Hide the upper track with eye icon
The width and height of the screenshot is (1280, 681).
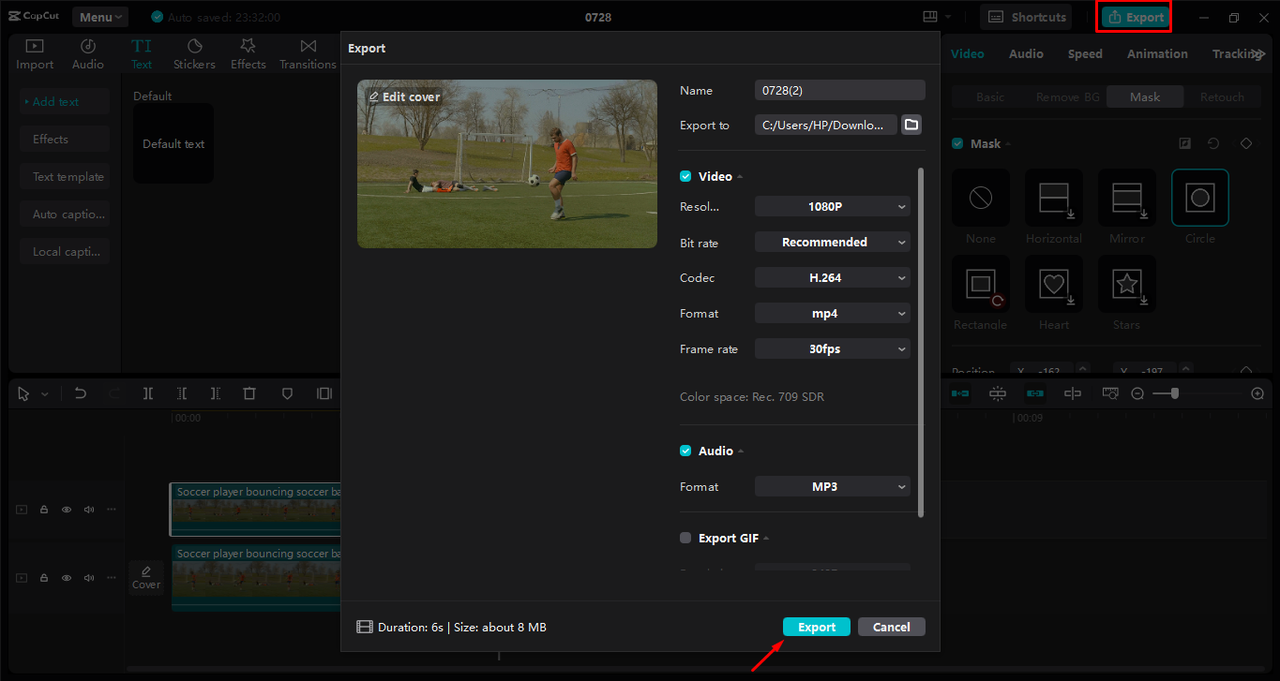click(x=67, y=509)
